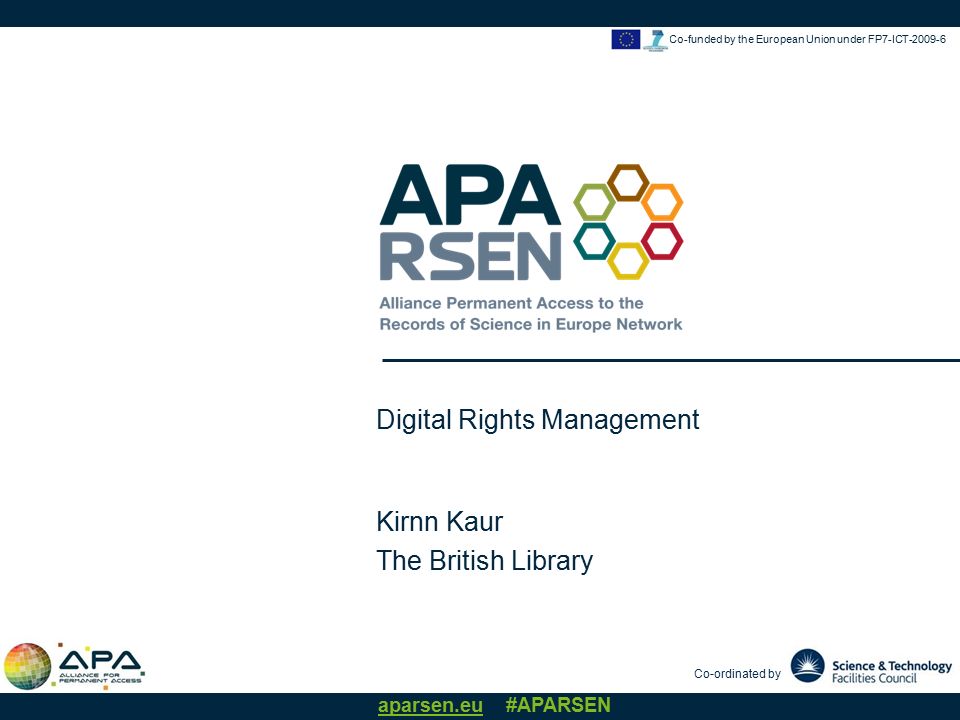Viewport: 960px width, 720px height.
Task: Click the APA colorful globe icon
Action: coord(27,666)
